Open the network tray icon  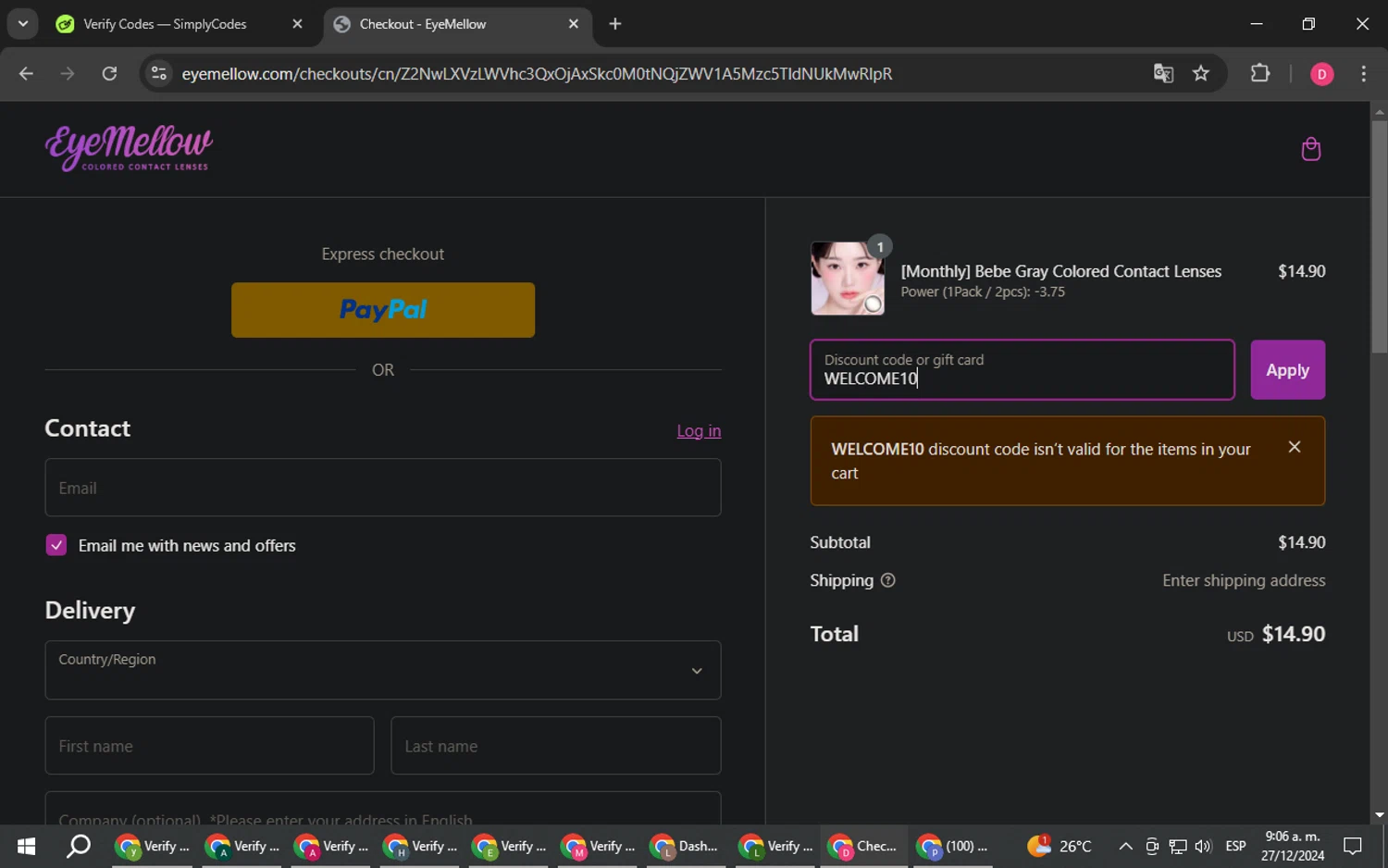[x=1177, y=846]
